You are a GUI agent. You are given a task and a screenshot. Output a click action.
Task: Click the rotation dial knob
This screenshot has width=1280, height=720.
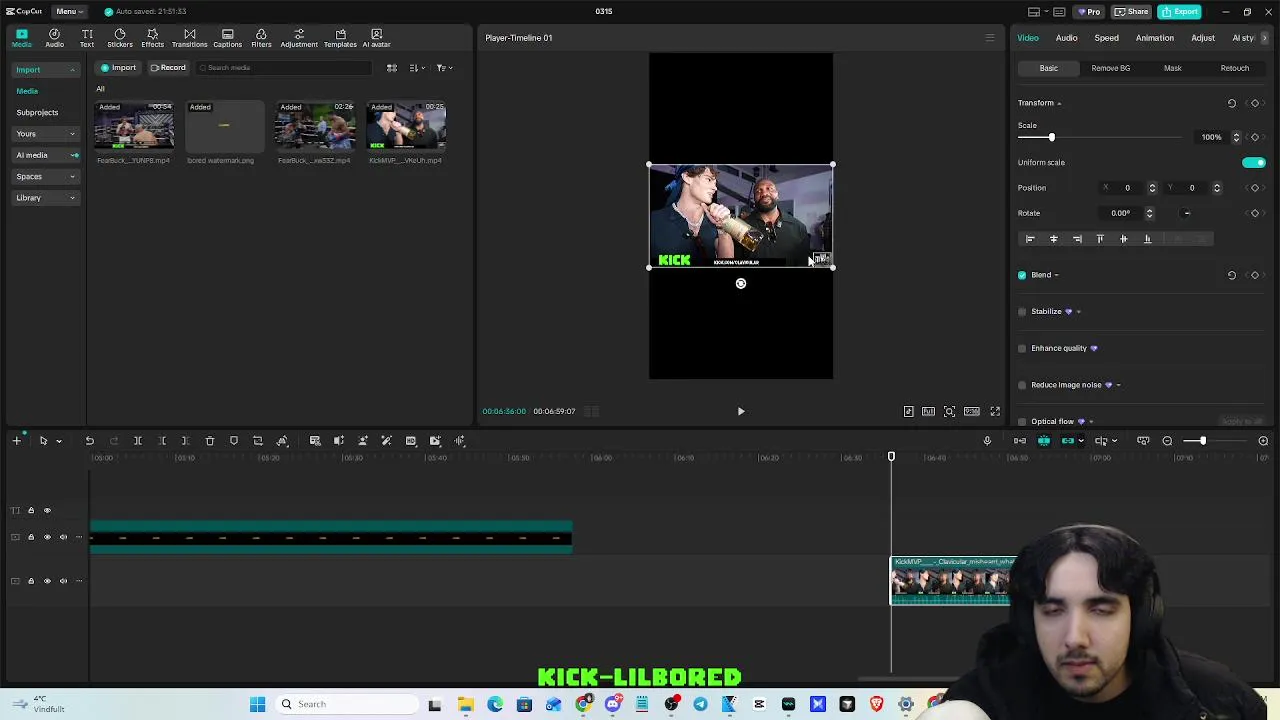1187,213
